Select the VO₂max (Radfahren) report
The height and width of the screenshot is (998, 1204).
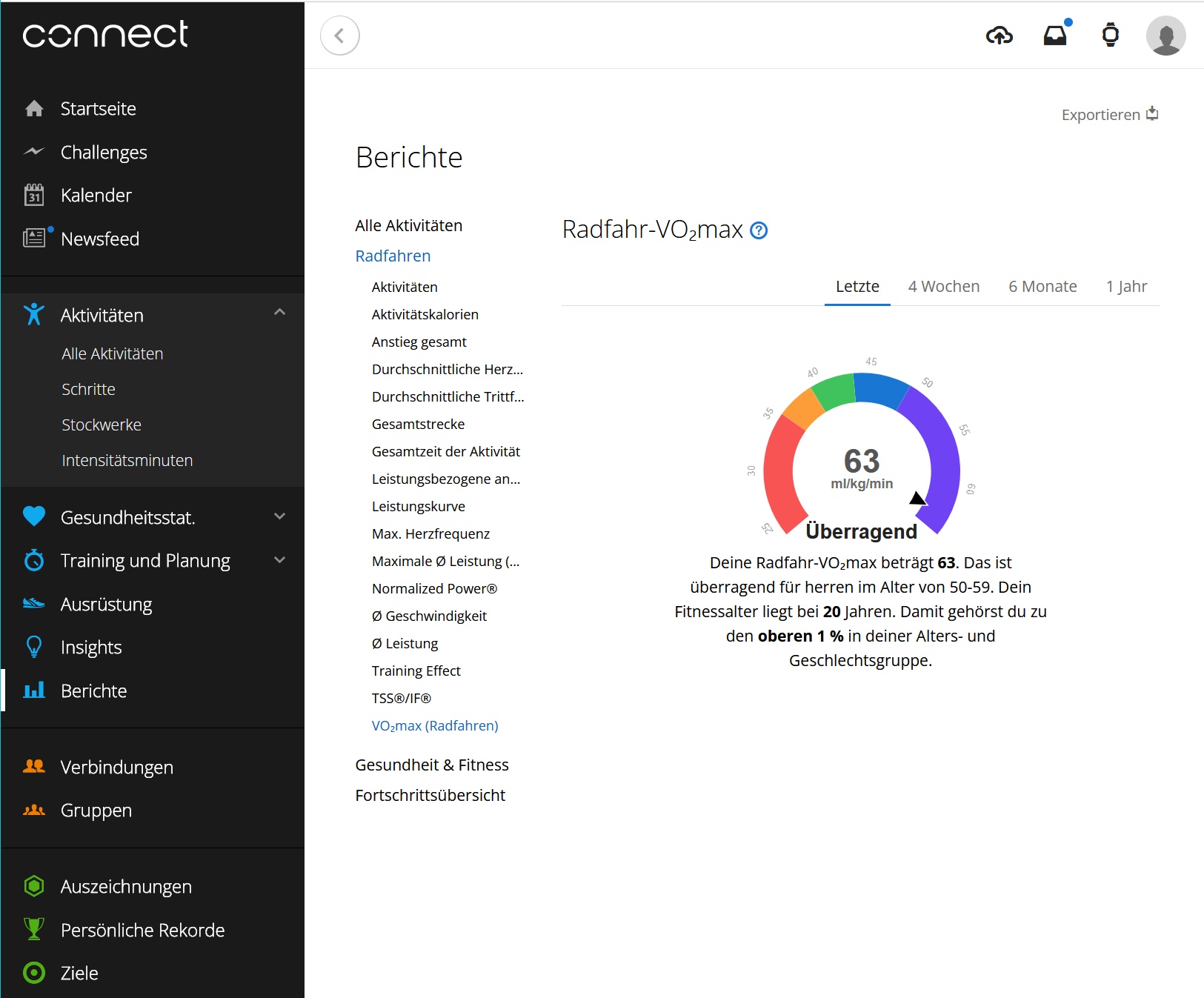point(435,725)
